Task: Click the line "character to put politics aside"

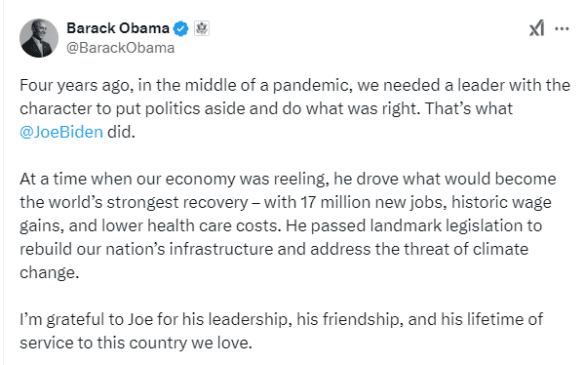Action: click(266, 109)
